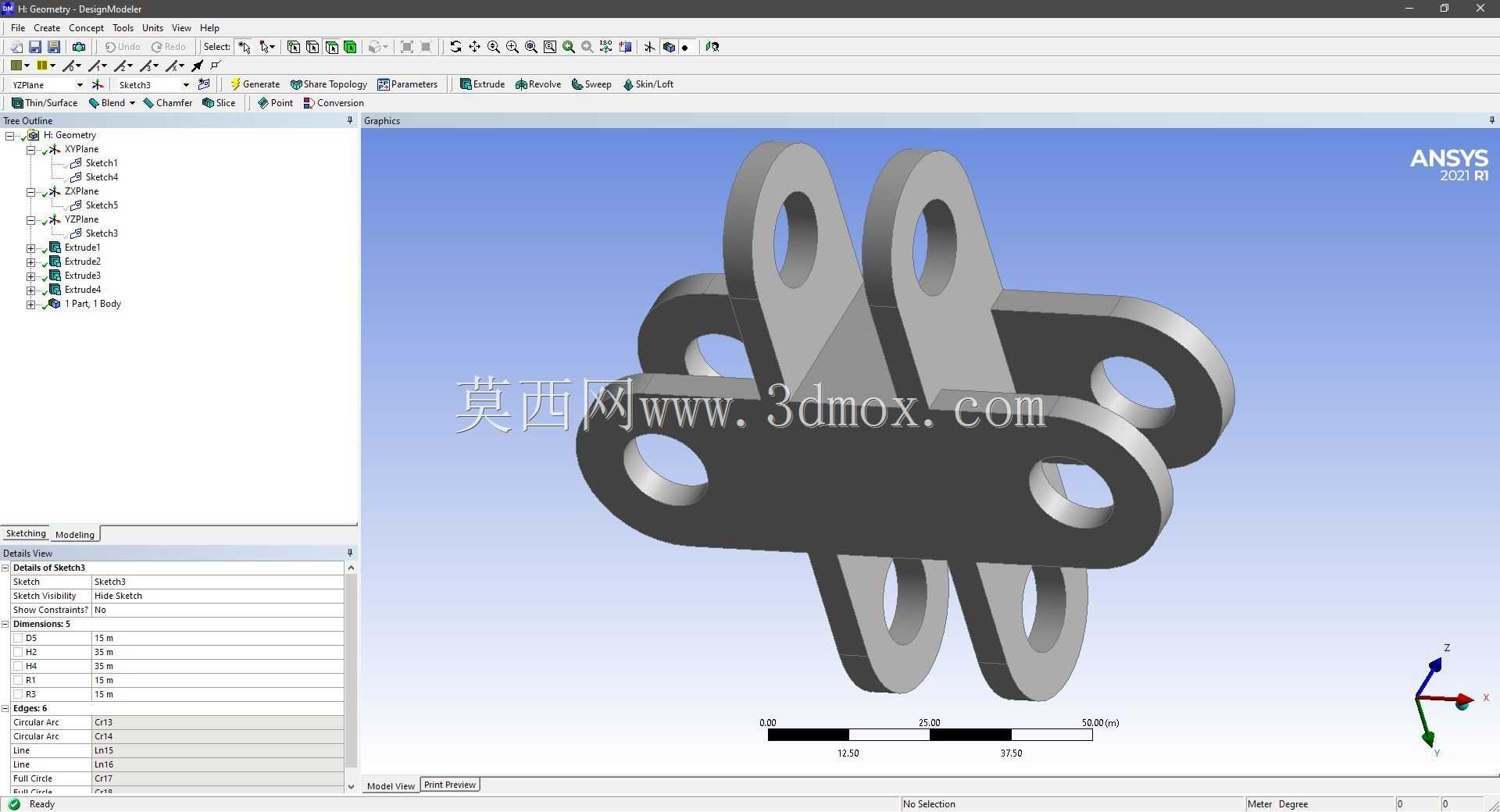The width and height of the screenshot is (1500, 812).
Task: Open the Blend dropdown arrow
Action: pyautogui.click(x=132, y=103)
